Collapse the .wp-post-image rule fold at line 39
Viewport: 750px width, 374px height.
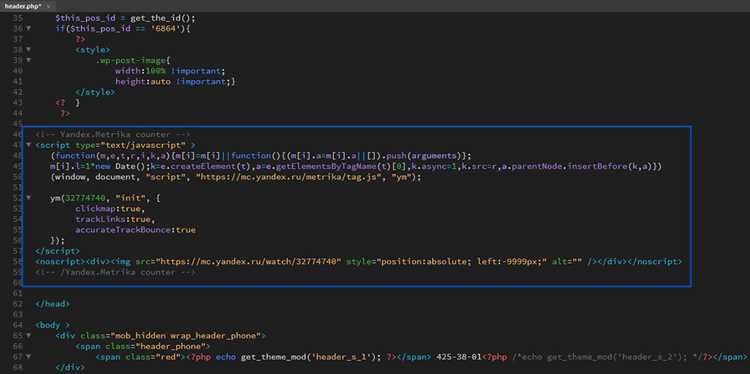click(x=28, y=60)
